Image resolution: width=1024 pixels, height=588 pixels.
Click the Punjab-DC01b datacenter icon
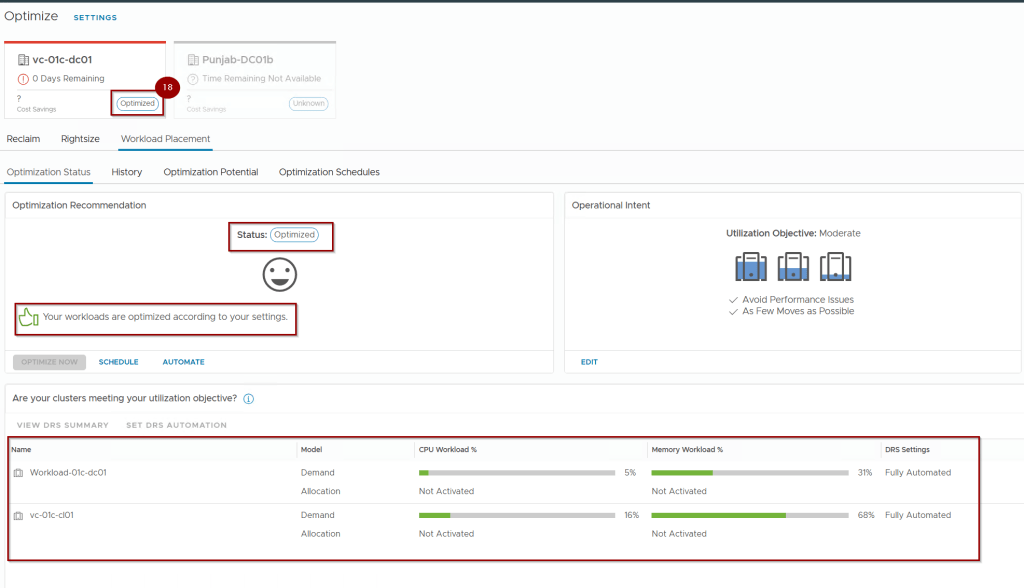click(x=193, y=60)
